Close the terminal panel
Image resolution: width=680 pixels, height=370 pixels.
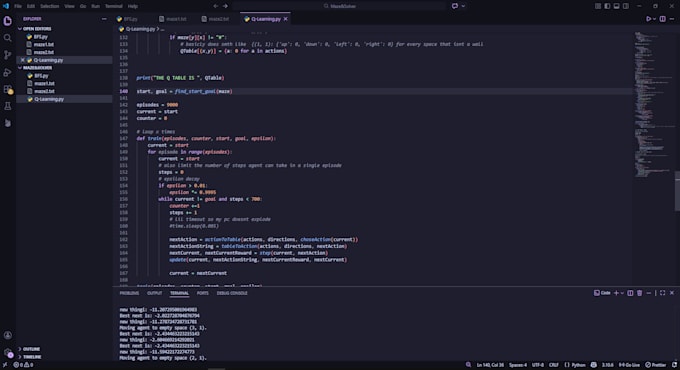[672, 293]
